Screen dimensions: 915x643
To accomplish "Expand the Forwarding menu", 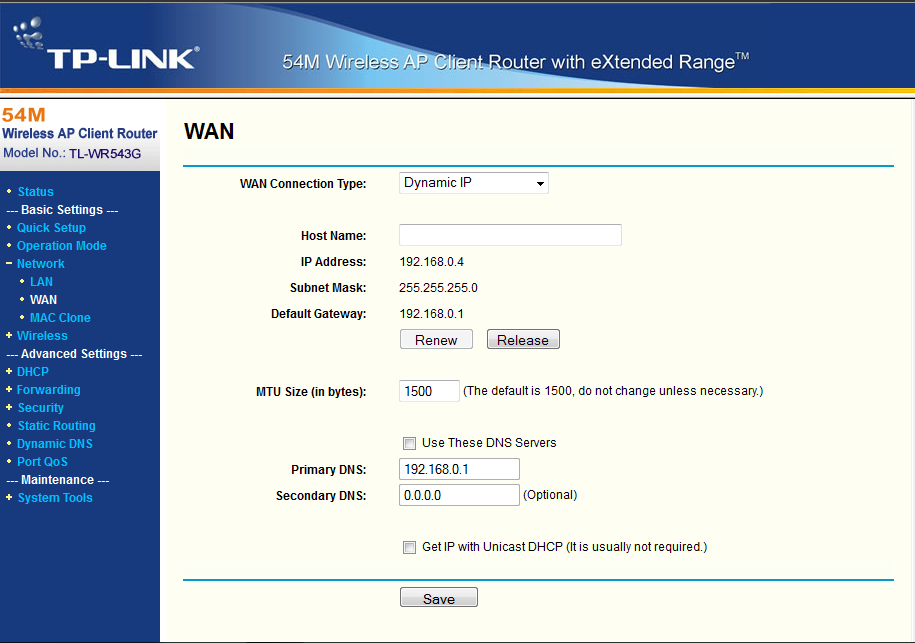I will point(48,390).
